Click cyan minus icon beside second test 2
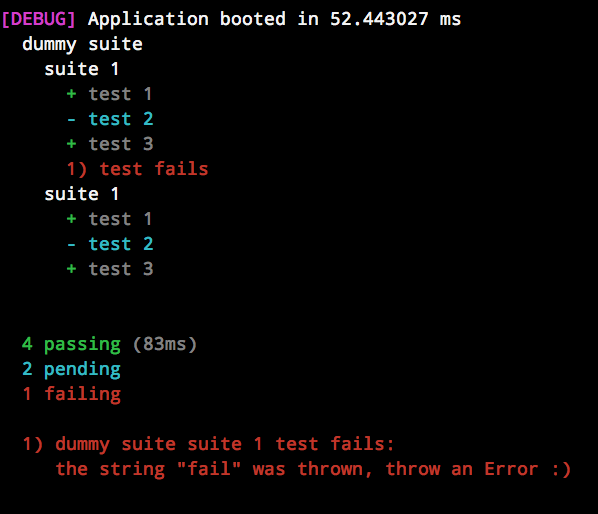Viewport: 598px width, 514px height. pyautogui.click(x=71, y=244)
